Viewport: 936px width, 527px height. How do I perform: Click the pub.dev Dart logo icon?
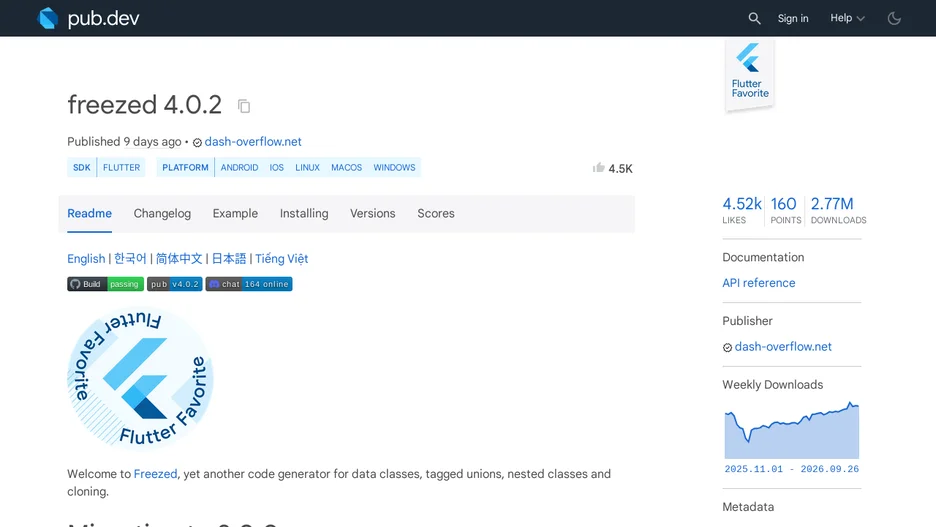pyautogui.click(x=48, y=18)
